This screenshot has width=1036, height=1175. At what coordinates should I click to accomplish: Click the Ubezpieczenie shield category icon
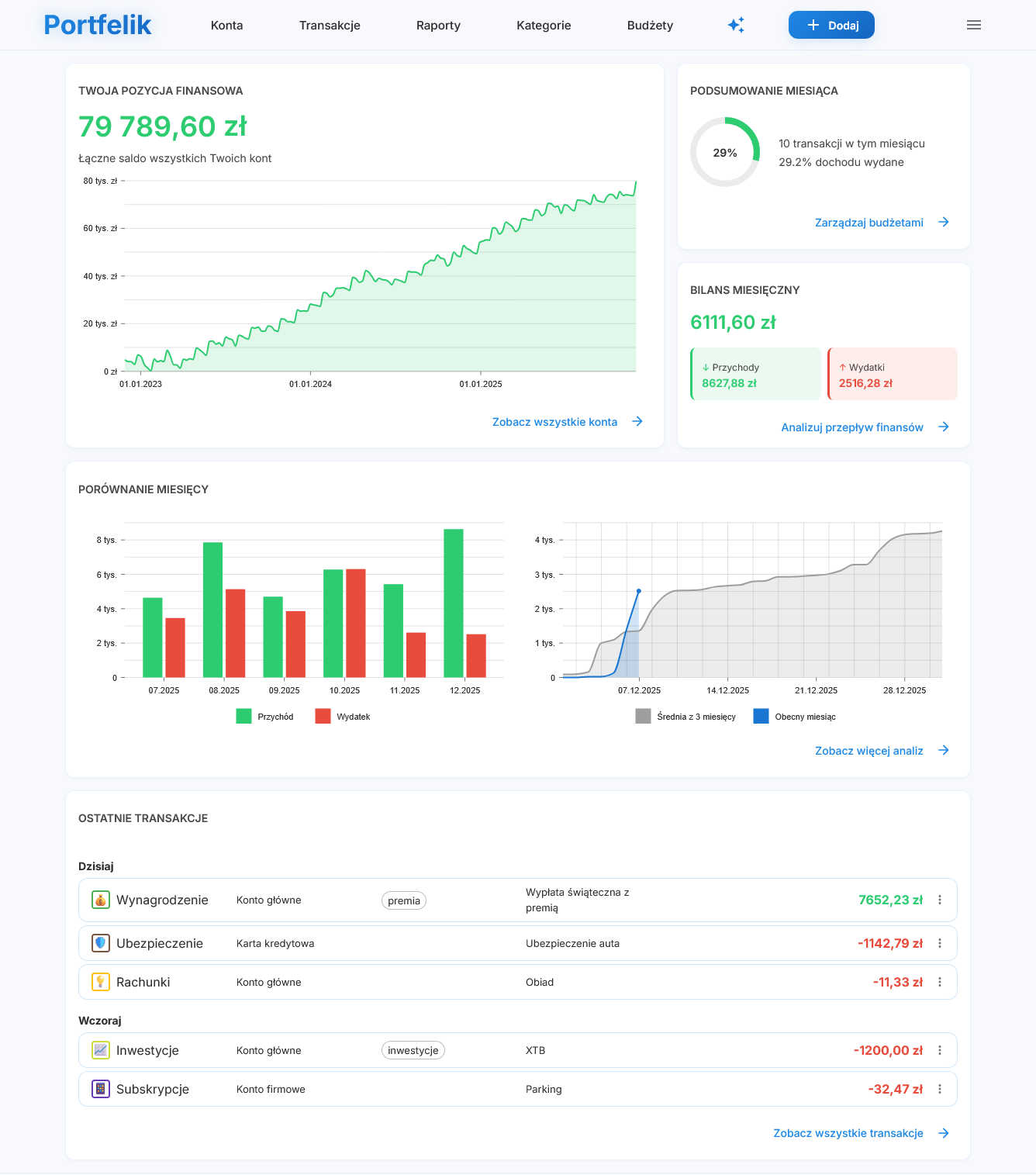point(101,943)
